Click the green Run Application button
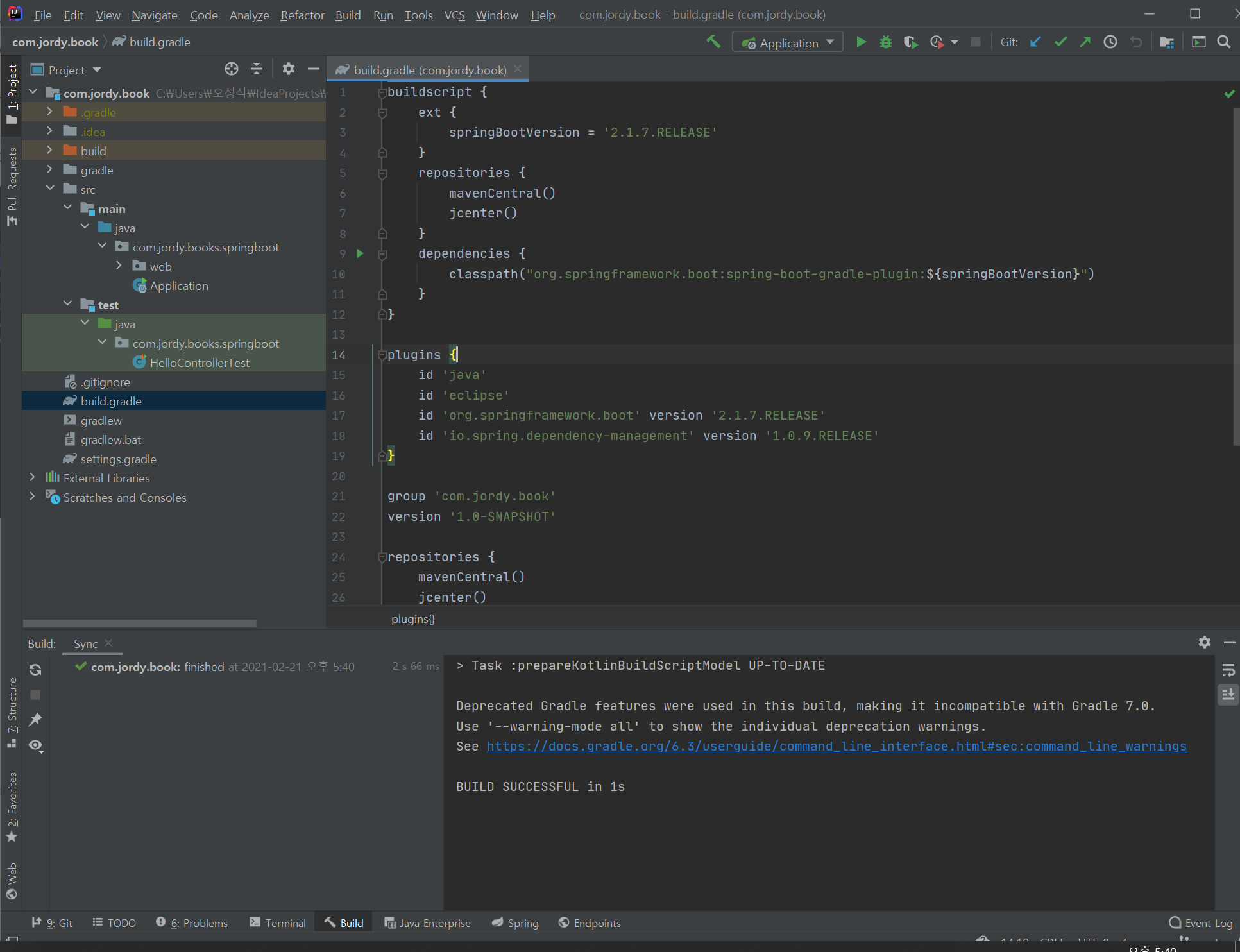 click(861, 42)
